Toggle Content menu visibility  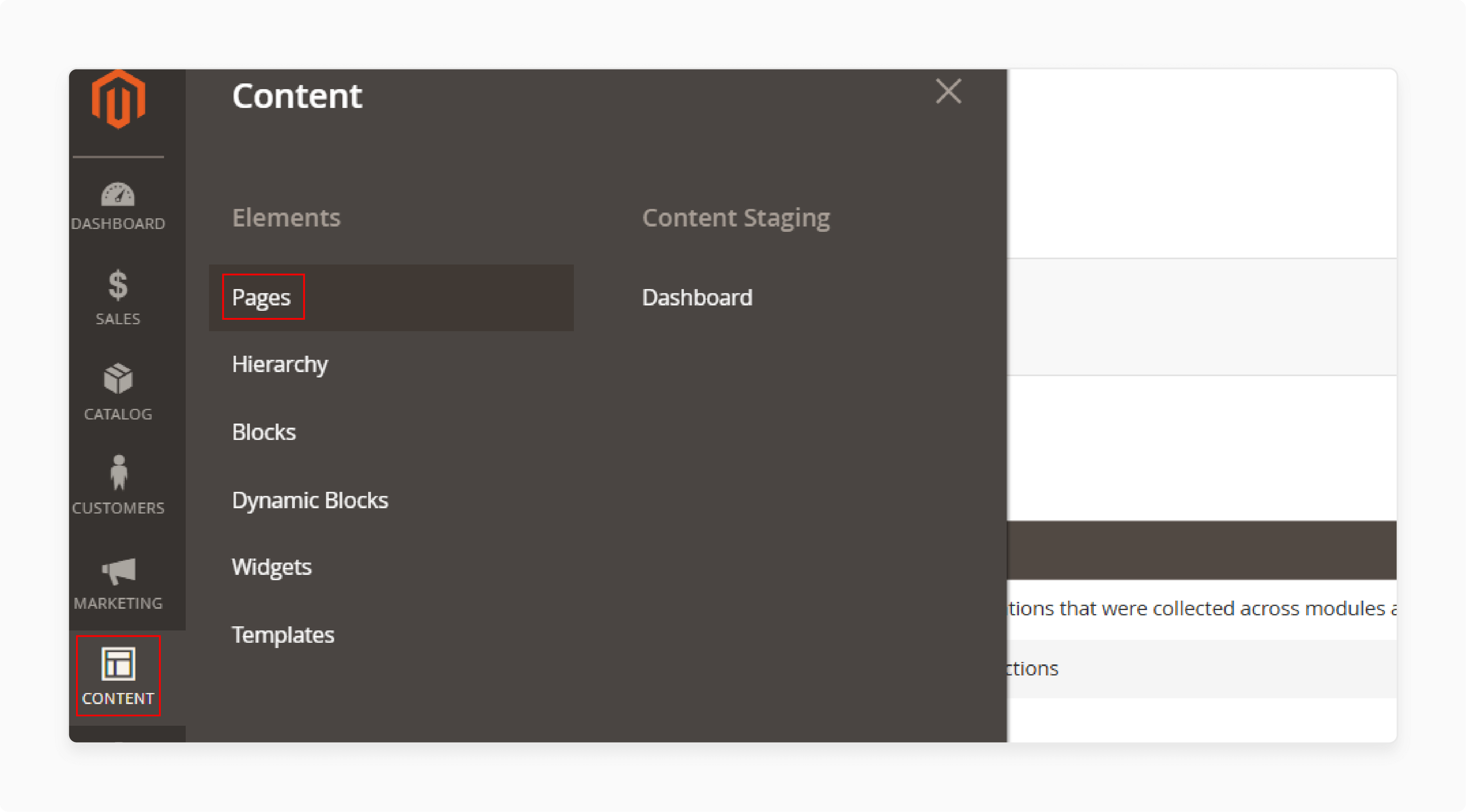[117, 680]
